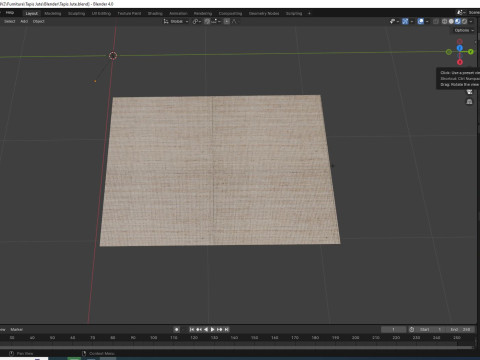Open the Texture Paint workspace tab

click(129, 13)
